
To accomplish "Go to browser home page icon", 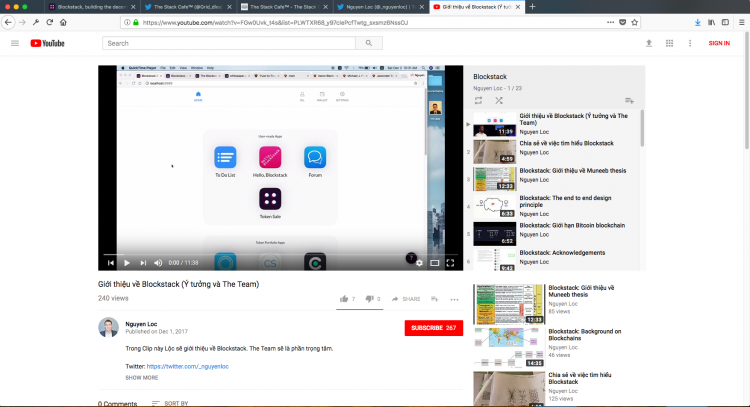I will coord(63,22).
